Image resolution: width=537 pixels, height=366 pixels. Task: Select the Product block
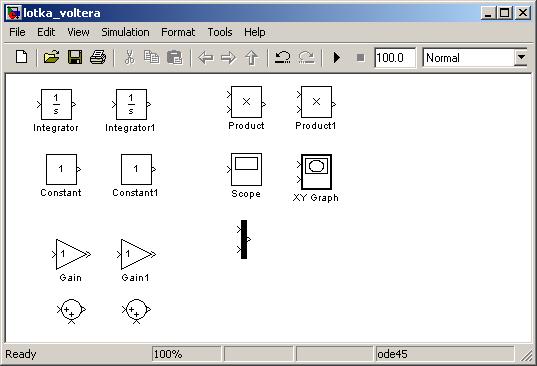247,102
